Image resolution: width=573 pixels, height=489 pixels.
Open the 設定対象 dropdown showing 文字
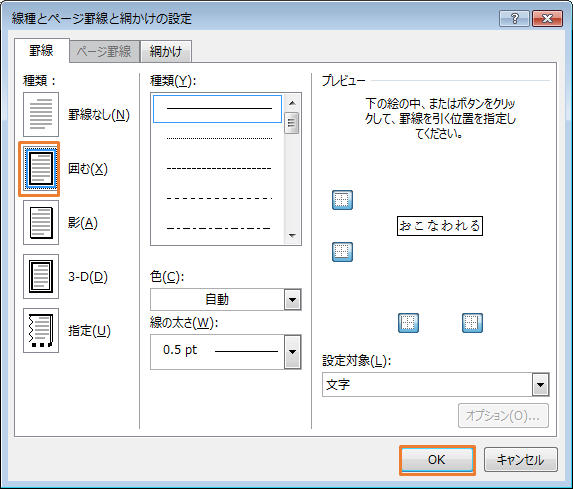tap(436, 384)
